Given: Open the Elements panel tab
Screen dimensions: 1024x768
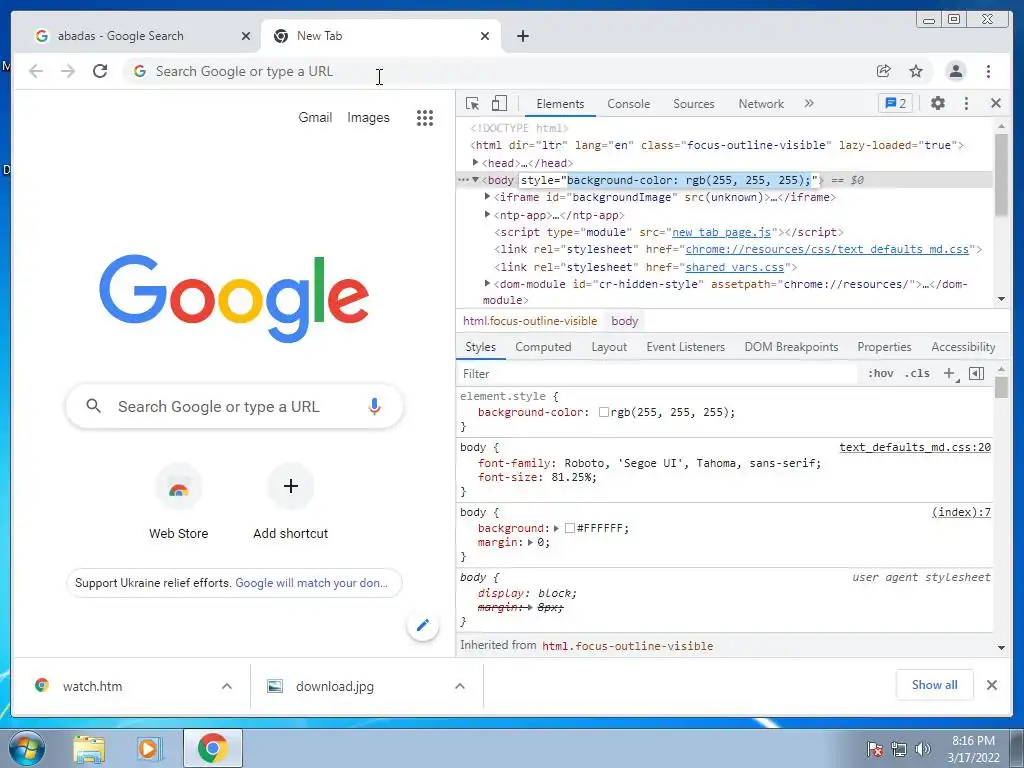Looking at the screenshot, I should pyautogui.click(x=560, y=104).
